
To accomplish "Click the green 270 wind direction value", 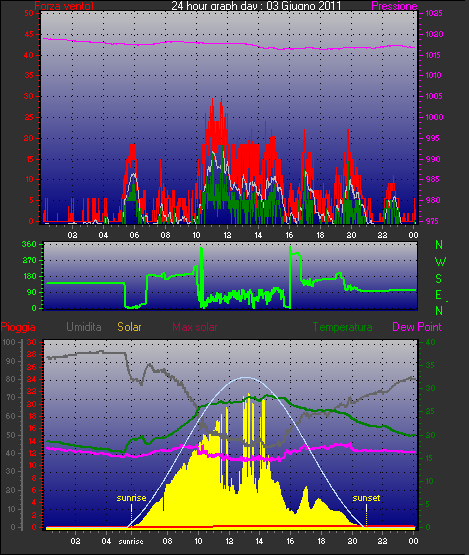I will click(29, 261).
